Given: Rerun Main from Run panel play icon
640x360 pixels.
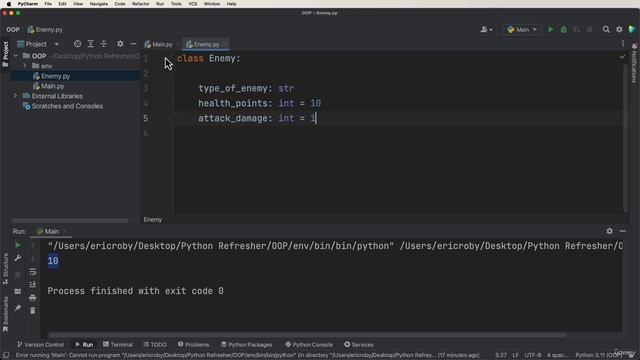Looking at the screenshot, I should [x=18, y=245].
